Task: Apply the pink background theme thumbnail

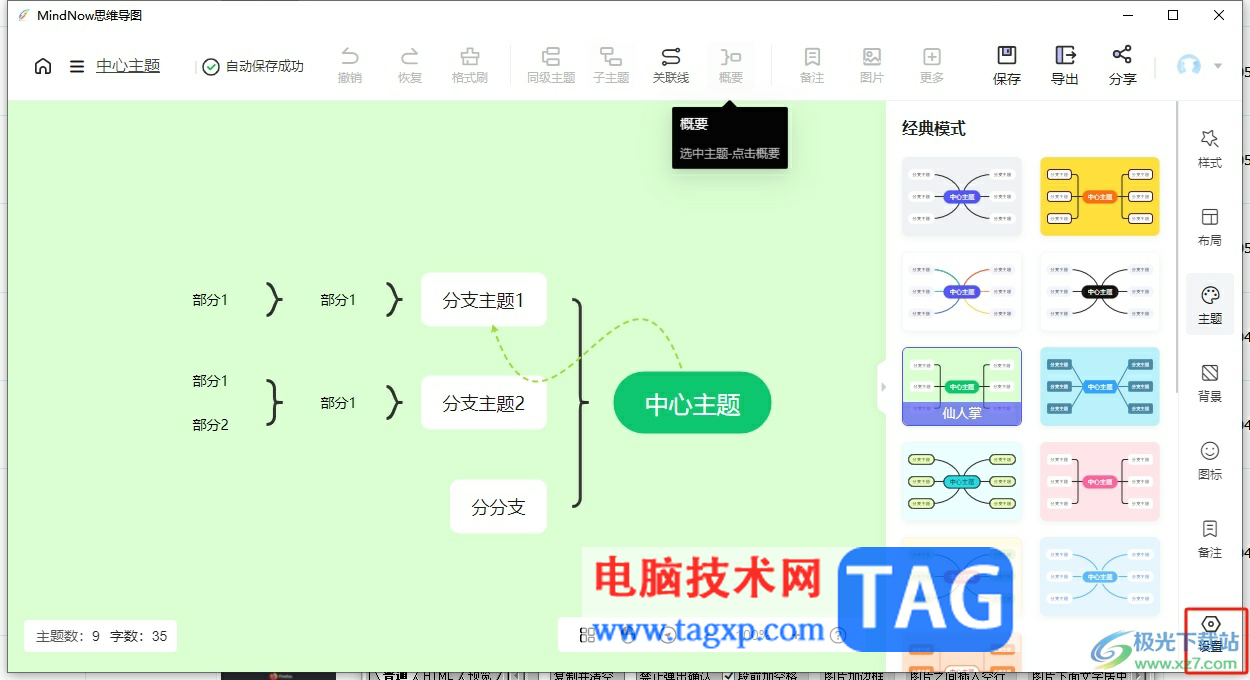Action: click(x=1100, y=481)
